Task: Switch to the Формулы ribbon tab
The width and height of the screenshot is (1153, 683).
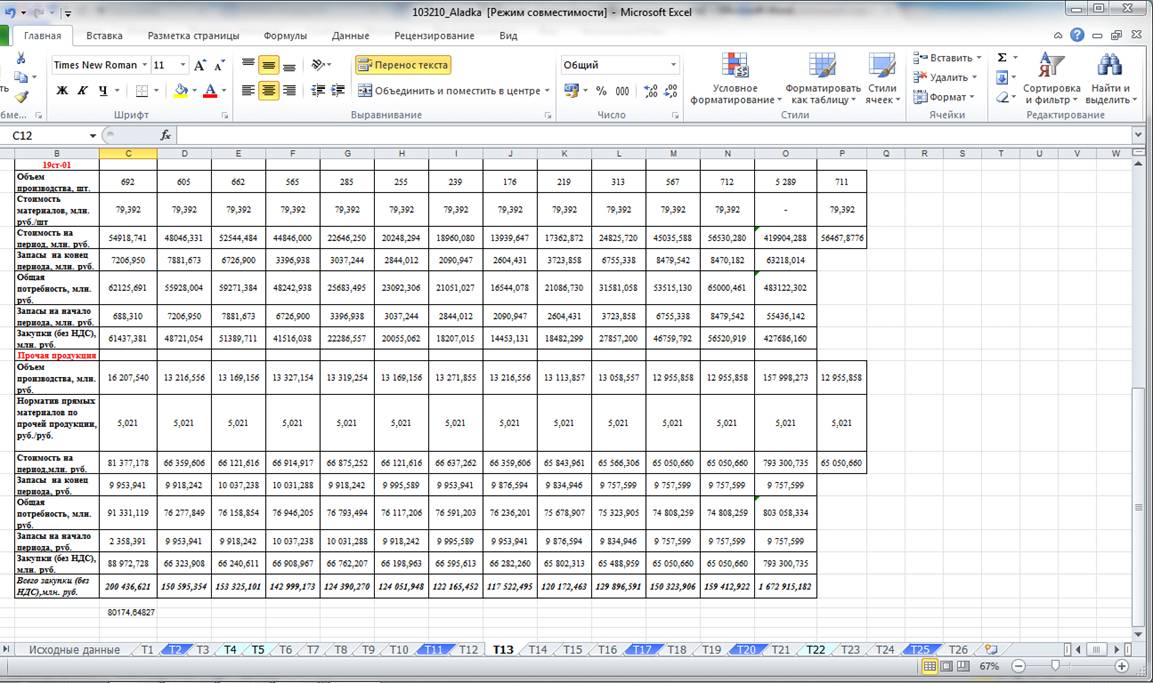Action: pyautogui.click(x=286, y=35)
